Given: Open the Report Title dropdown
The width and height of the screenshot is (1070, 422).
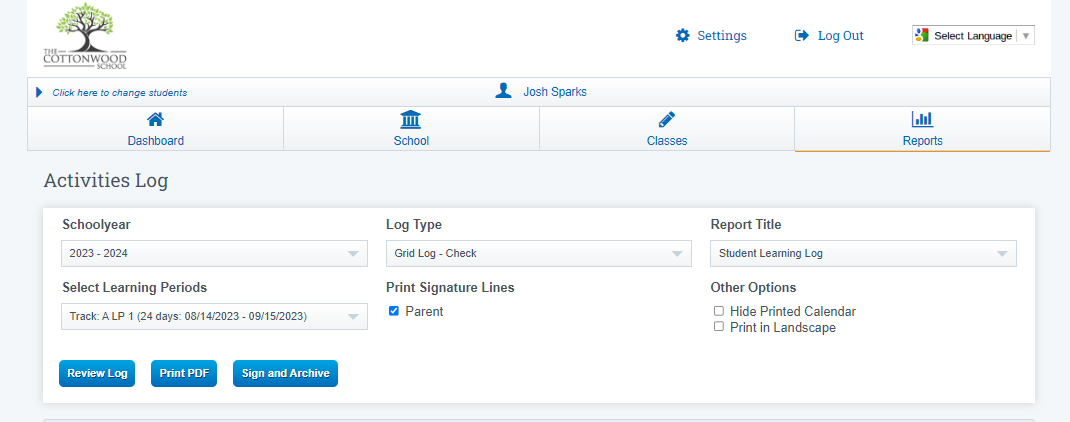Looking at the screenshot, I should (863, 254).
